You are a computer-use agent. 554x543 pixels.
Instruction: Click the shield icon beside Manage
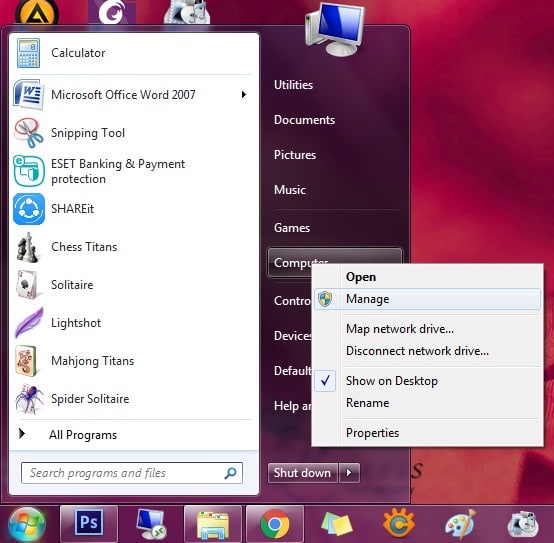click(325, 299)
